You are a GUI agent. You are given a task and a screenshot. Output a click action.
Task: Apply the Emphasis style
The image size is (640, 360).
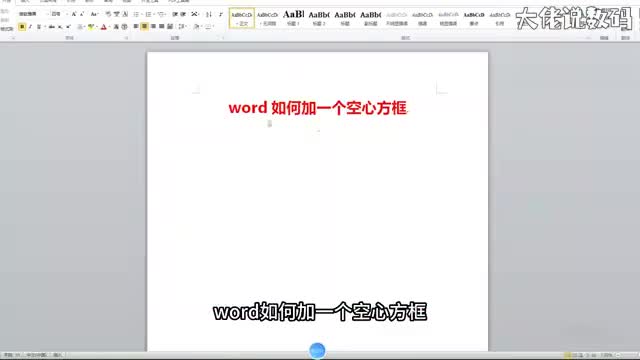422,18
